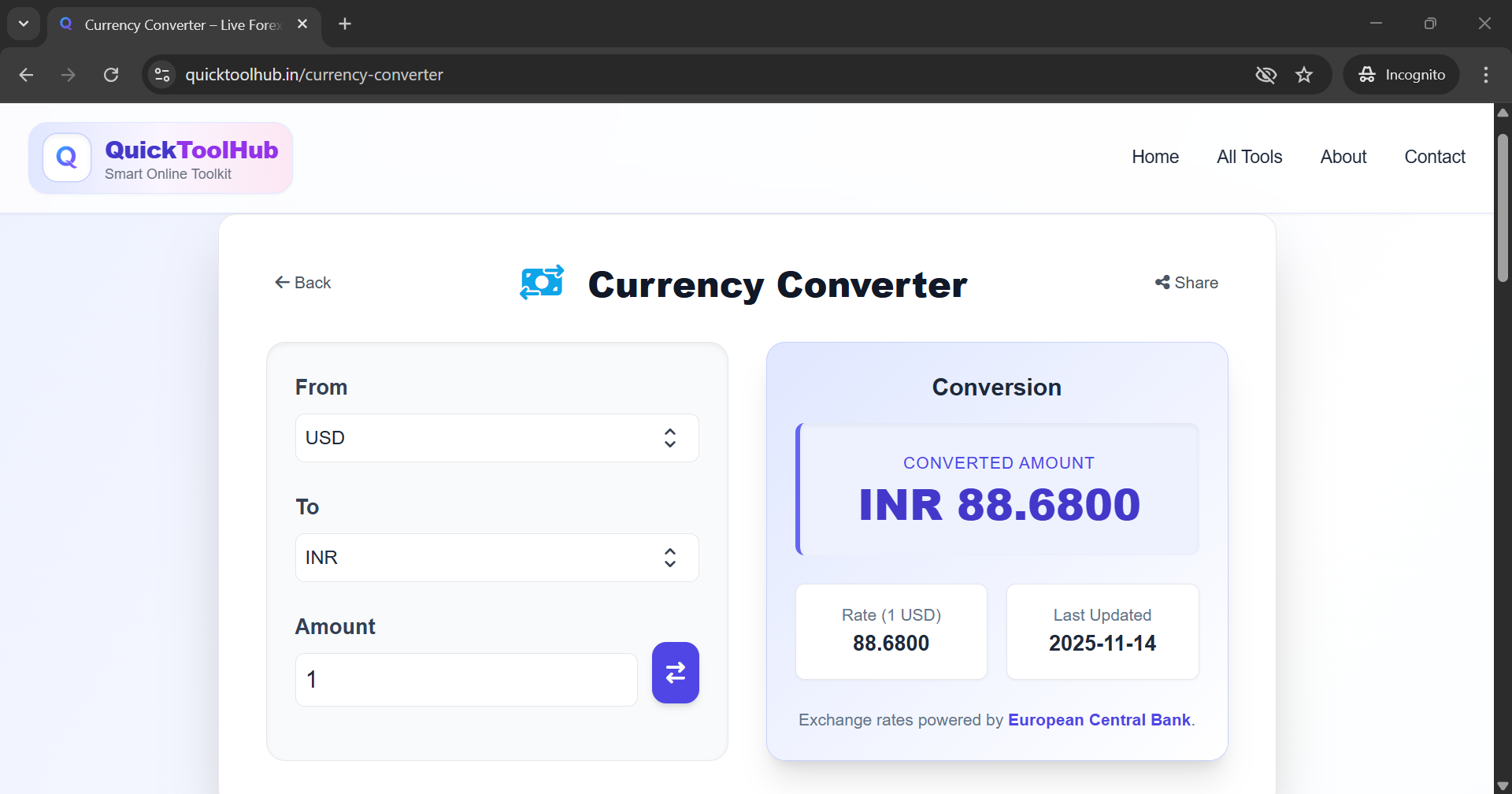The height and width of the screenshot is (794, 1512).
Task: Open the From currency dropdown showing USD
Action: (x=496, y=437)
